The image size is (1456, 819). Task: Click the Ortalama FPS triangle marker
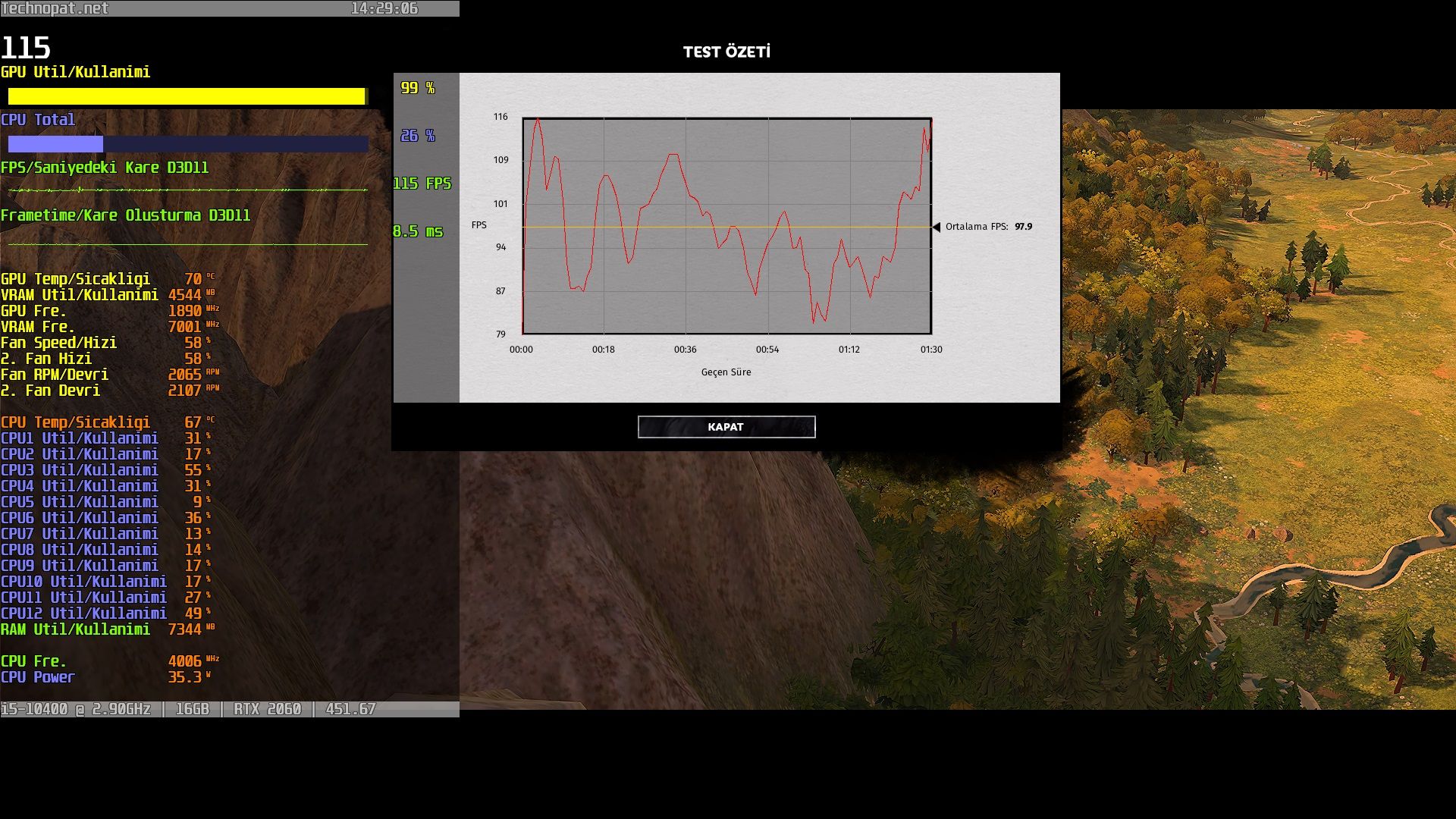point(937,227)
